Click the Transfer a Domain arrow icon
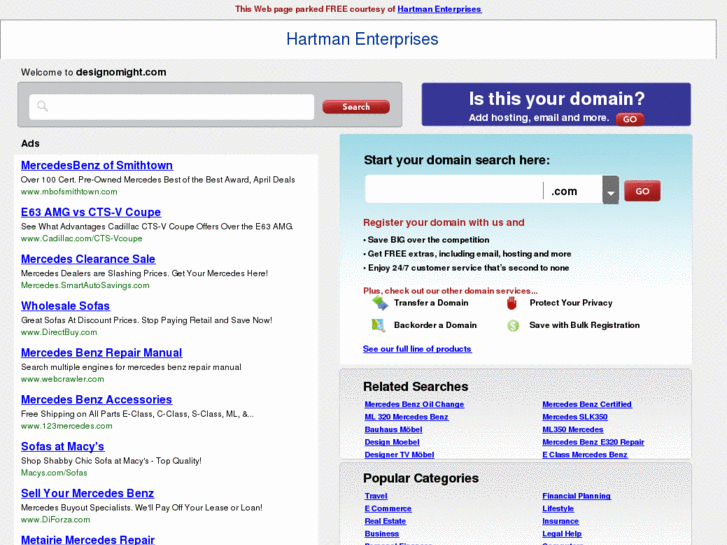The image size is (727, 545). [x=380, y=303]
